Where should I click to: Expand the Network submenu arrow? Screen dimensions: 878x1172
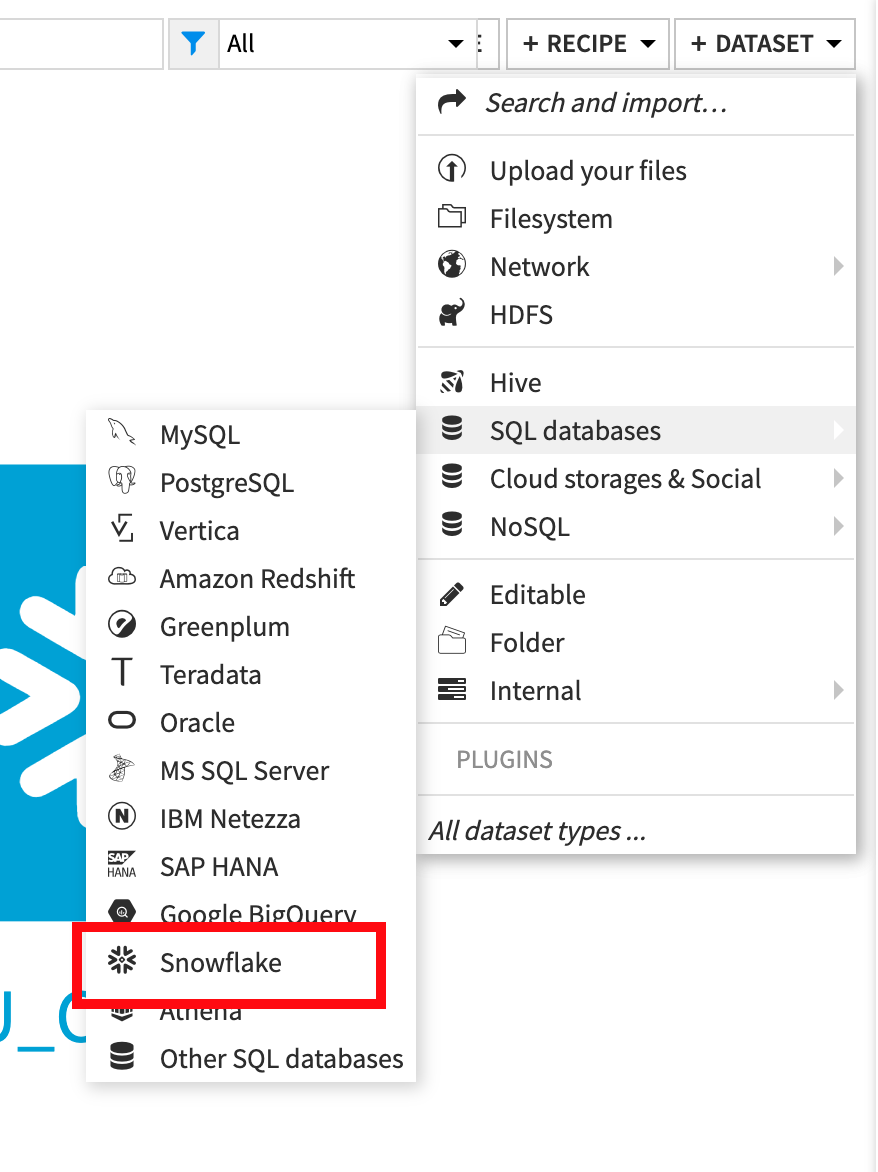tap(838, 266)
